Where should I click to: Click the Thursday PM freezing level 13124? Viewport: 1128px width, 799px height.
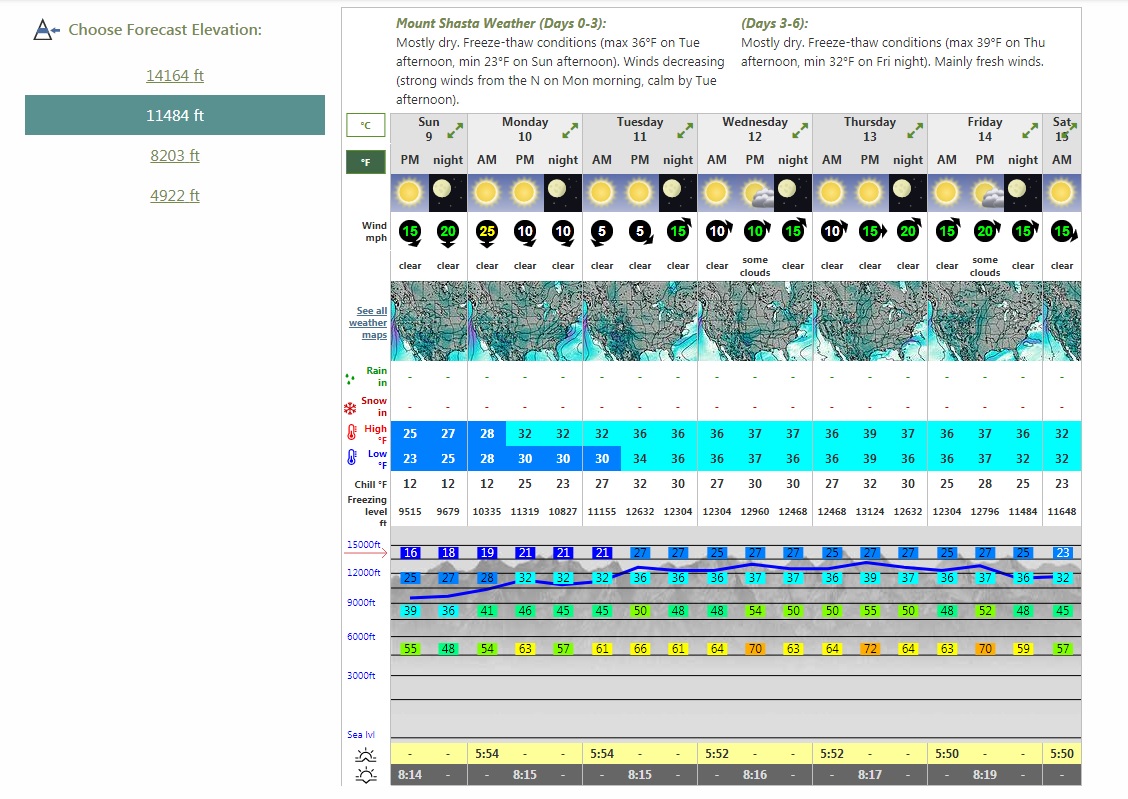pyautogui.click(x=870, y=511)
